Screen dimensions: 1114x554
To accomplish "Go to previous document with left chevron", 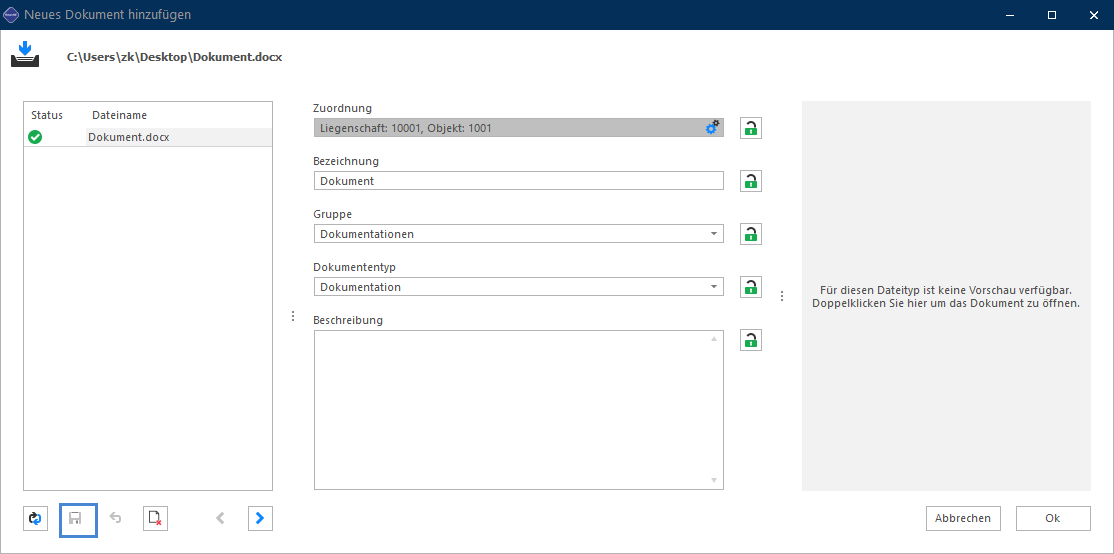I will click(x=220, y=518).
